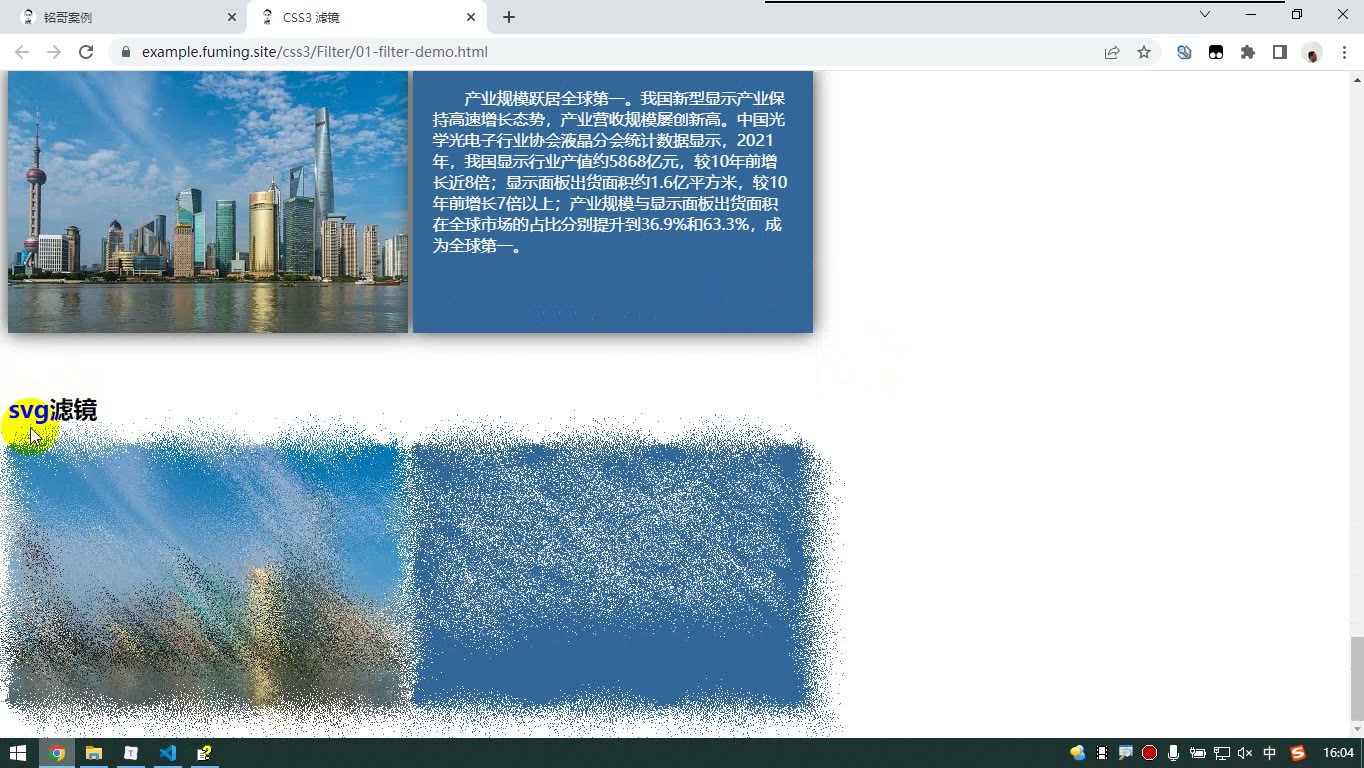Open the clock showing 16:04
Screen dimensions: 1364x768
tap(1338, 753)
